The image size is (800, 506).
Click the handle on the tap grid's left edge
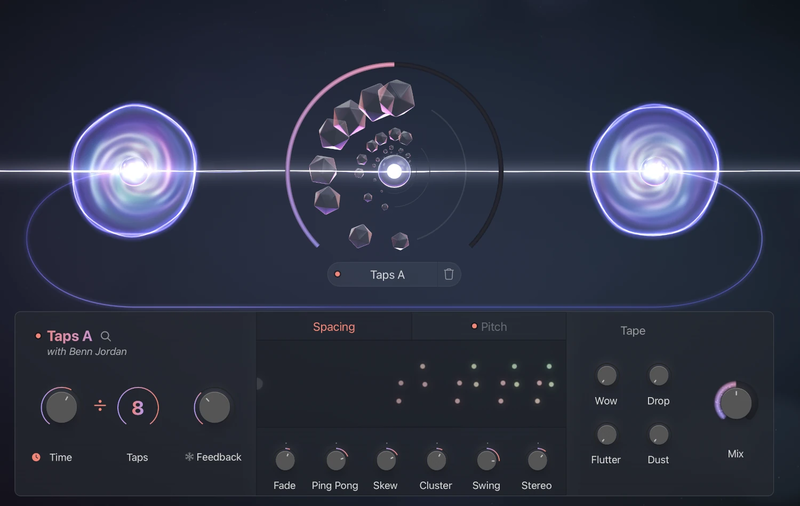pos(260,383)
